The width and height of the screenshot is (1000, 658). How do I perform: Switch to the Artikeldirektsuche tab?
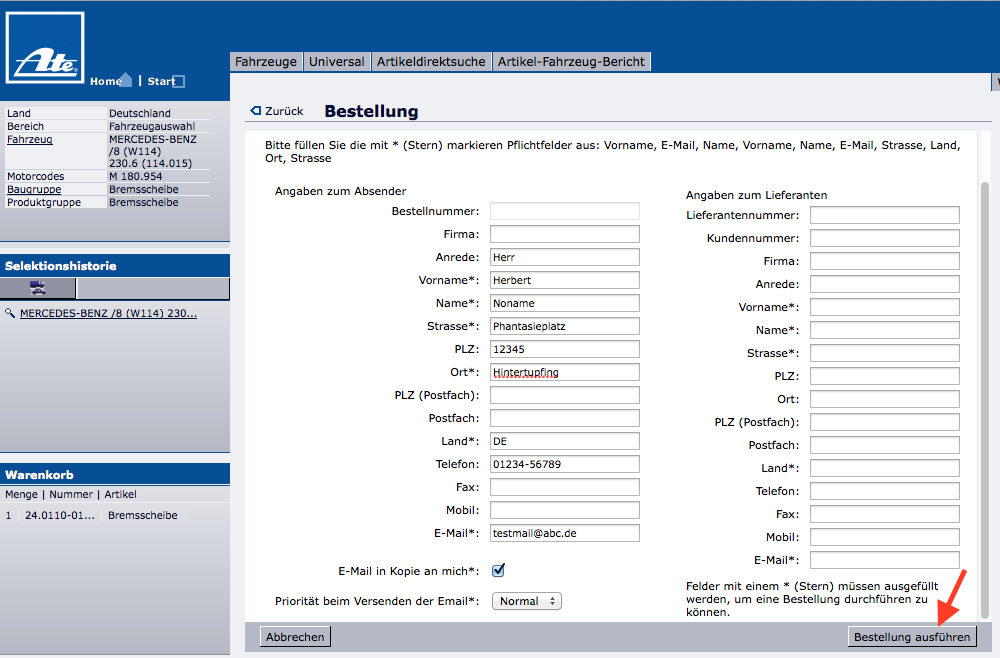tap(432, 62)
